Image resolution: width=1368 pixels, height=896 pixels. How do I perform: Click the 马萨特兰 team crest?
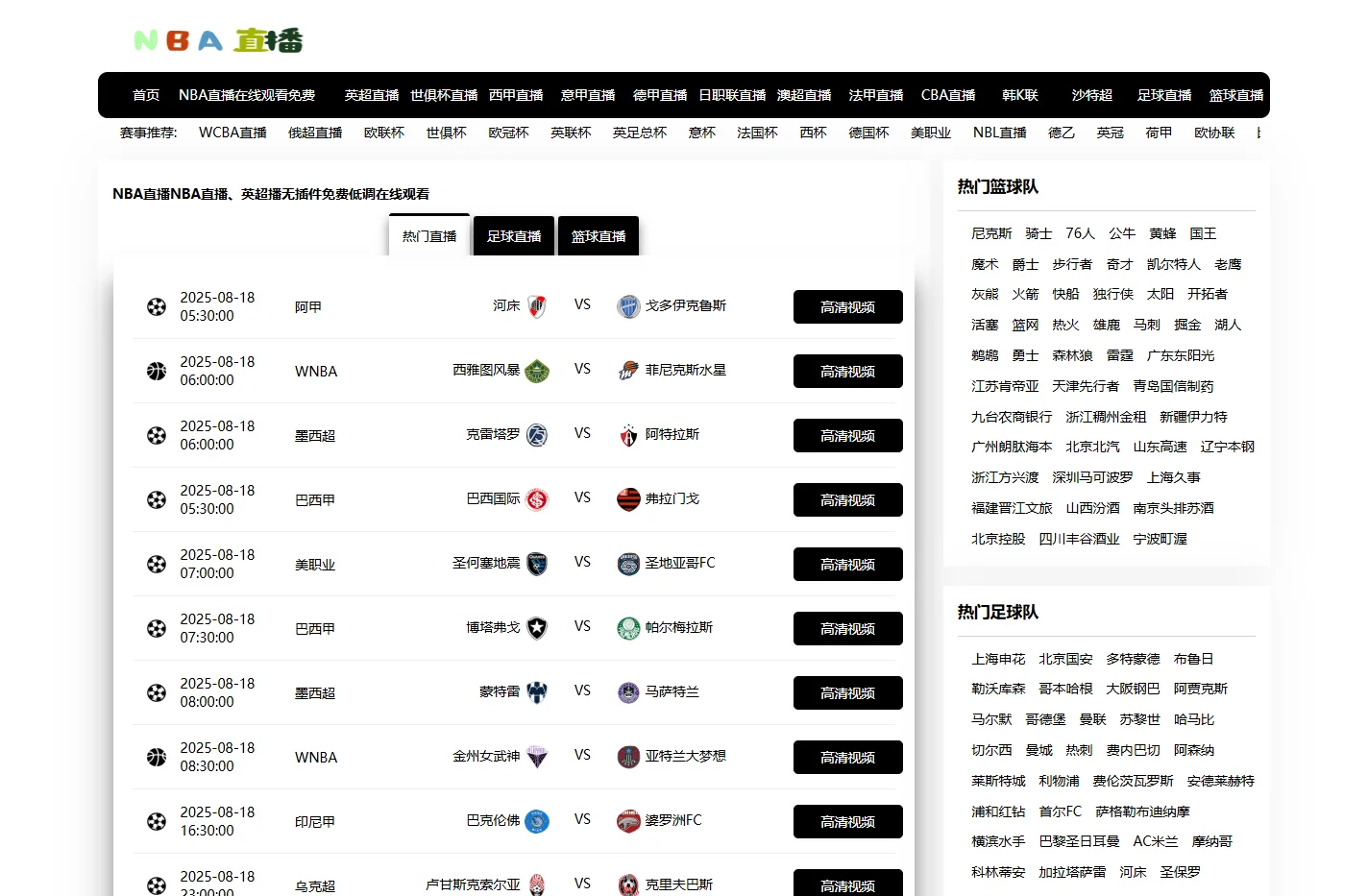(628, 692)
